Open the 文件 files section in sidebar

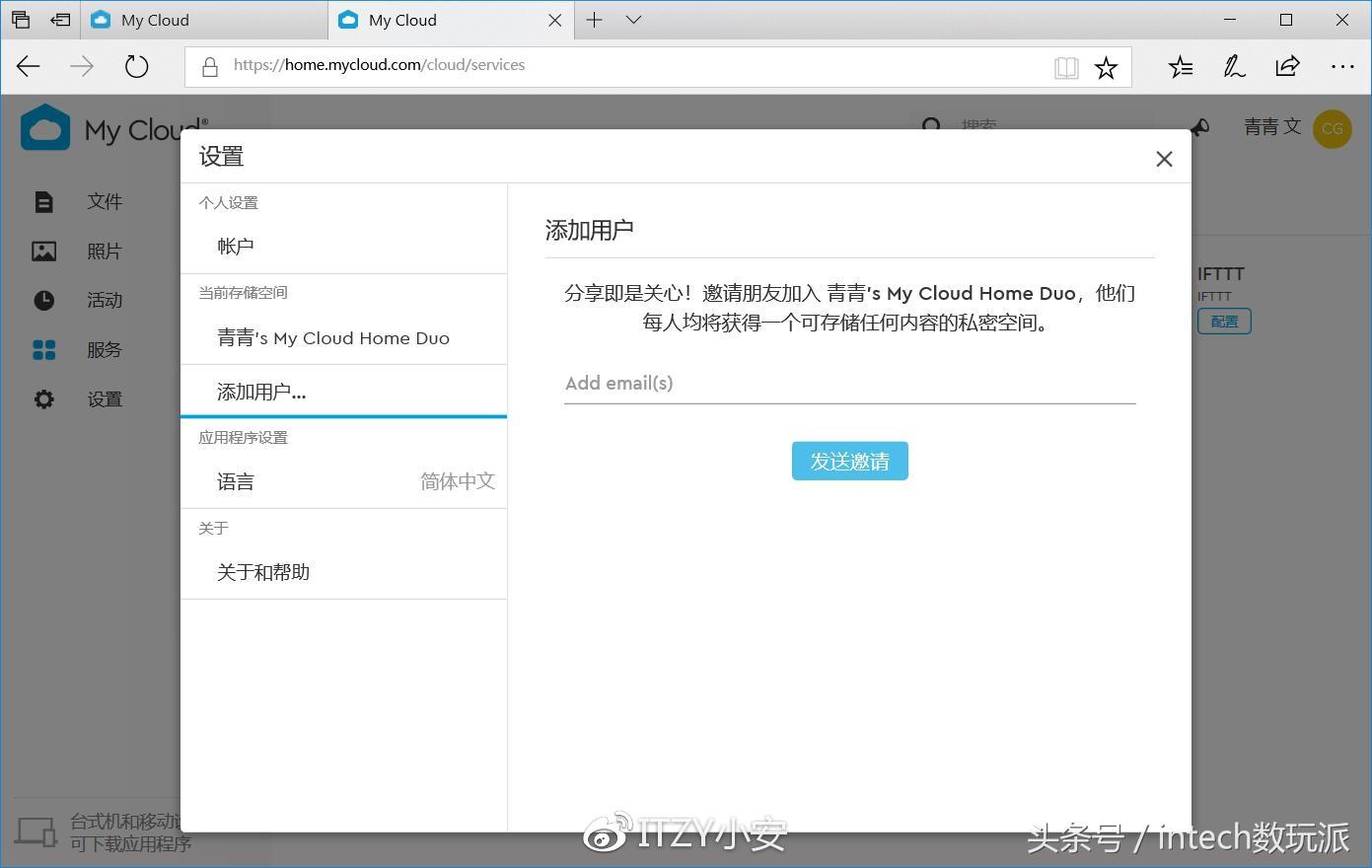(104, 201)
